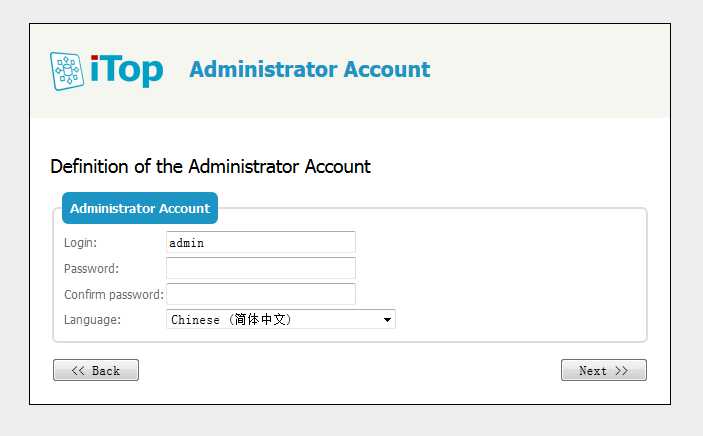Focus the Confirm password field
This screenshot has width=703, height=436.
261,294
